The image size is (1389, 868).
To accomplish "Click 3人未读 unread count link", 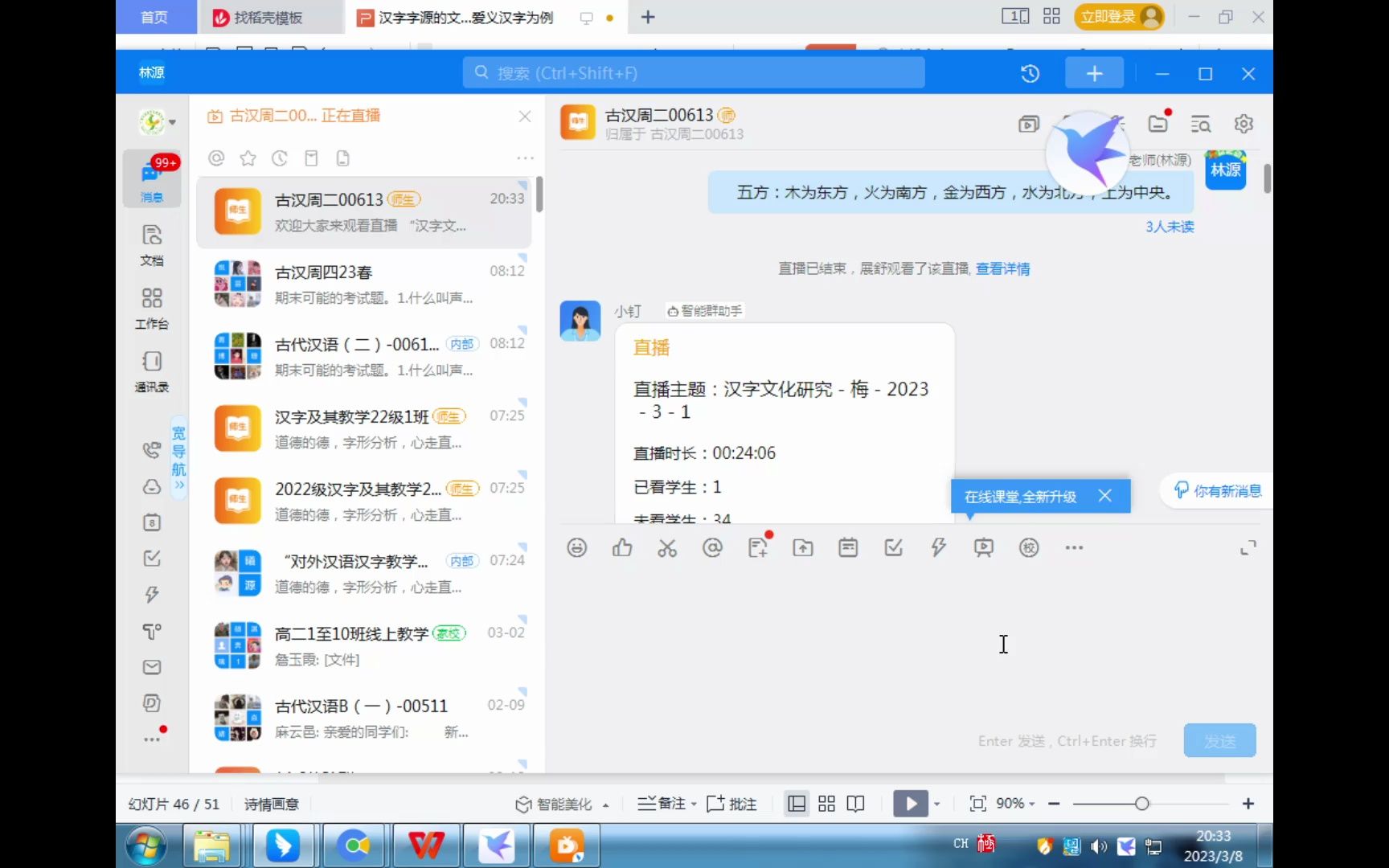I will (x=1170, y=227).
